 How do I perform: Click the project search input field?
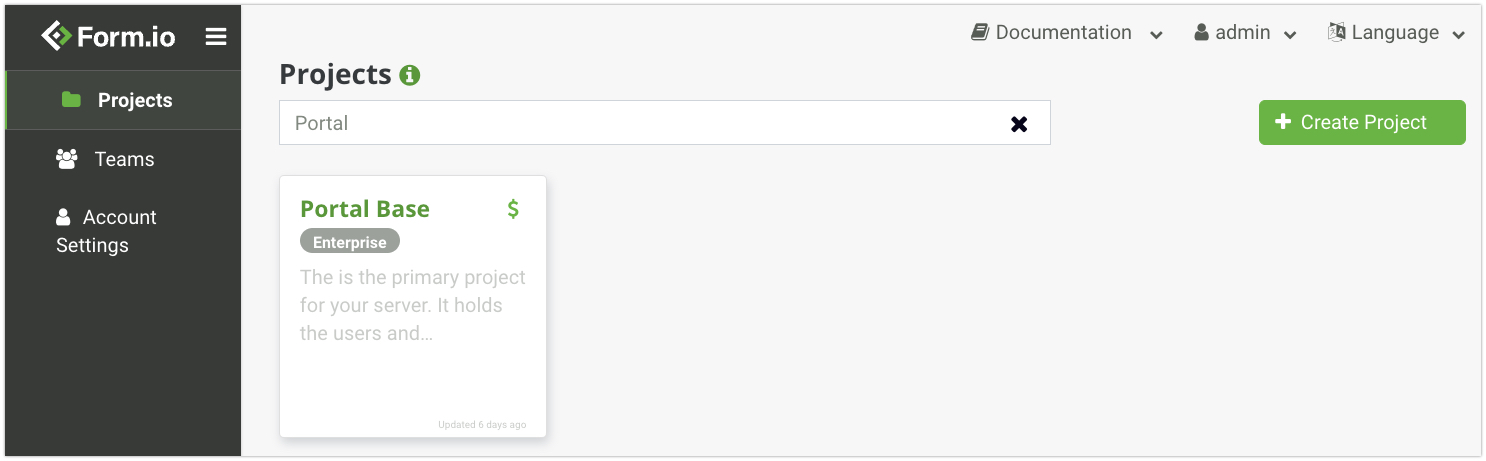click(640, 123)
